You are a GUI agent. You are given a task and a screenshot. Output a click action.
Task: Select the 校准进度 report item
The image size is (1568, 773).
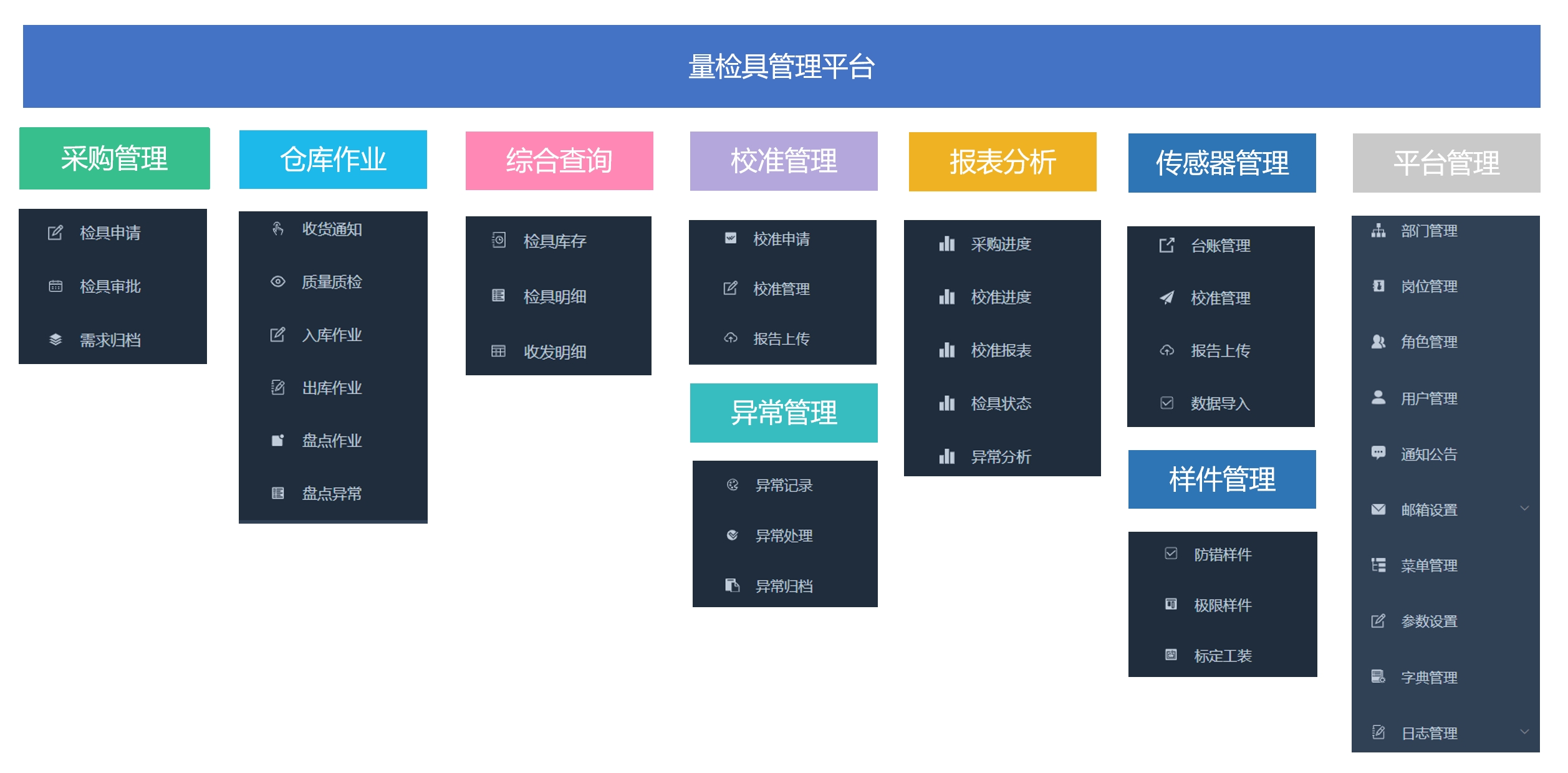point(1003,297)
